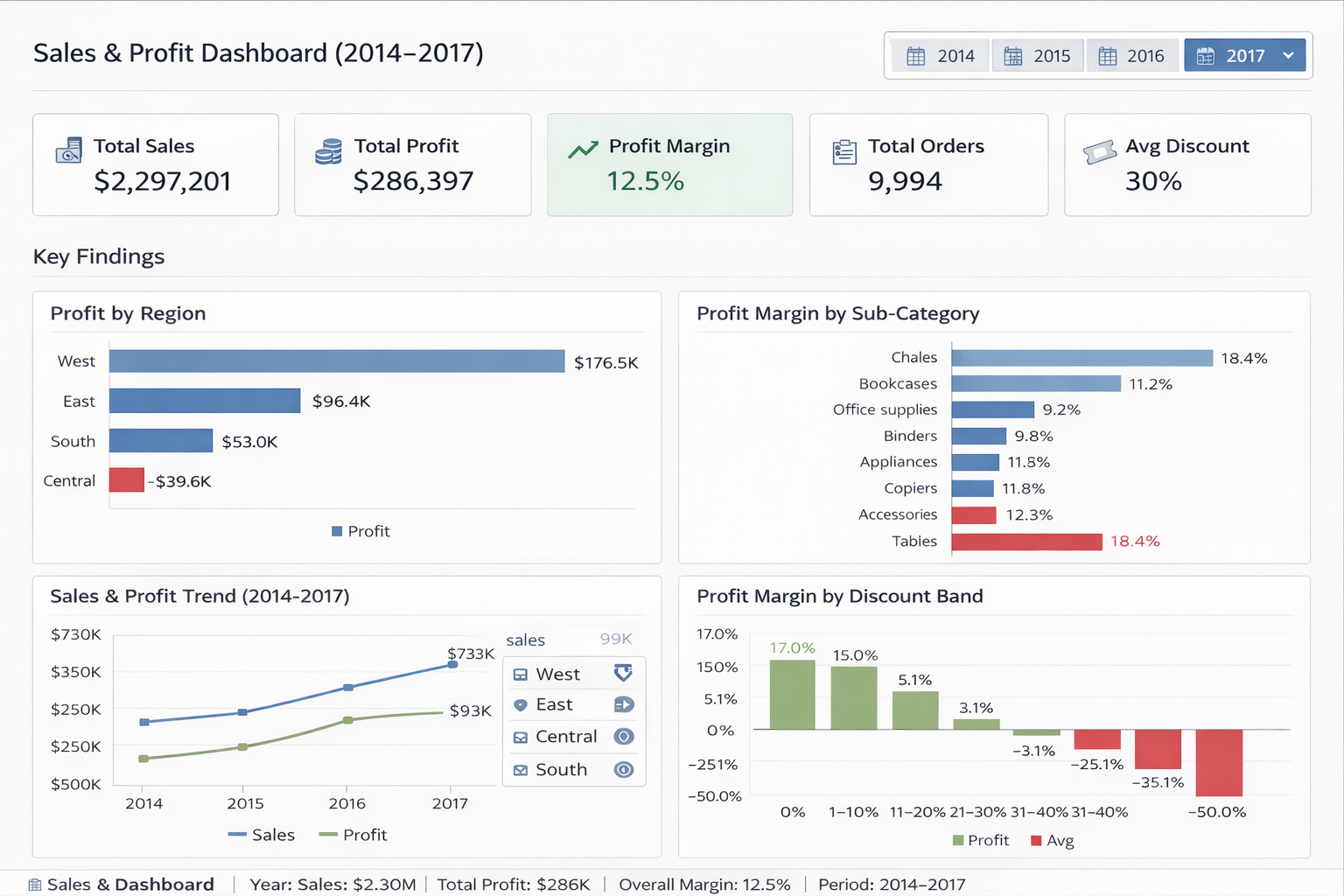Click the 30% Avg Discount value
The height and width of the screenshot is (896, 1344).
click(x=1153, y=182)
